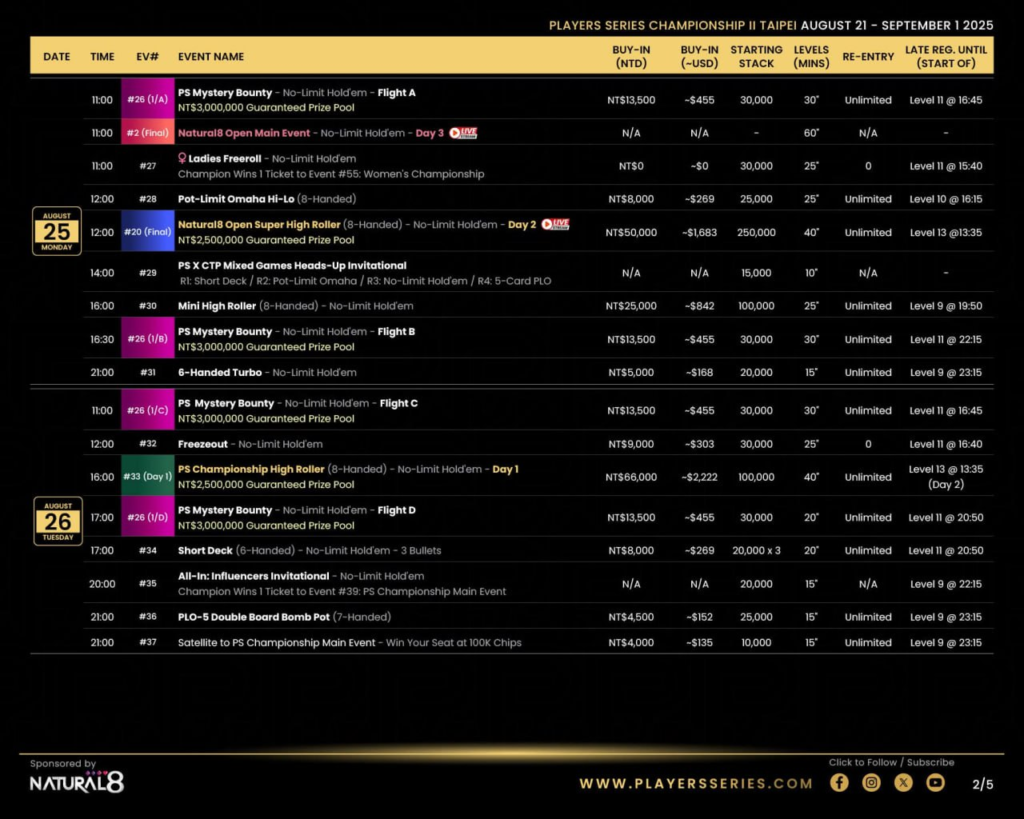Expand the AUGUST 25 MONDAY date badge
Screen dimensions: 1024x819
56,231
